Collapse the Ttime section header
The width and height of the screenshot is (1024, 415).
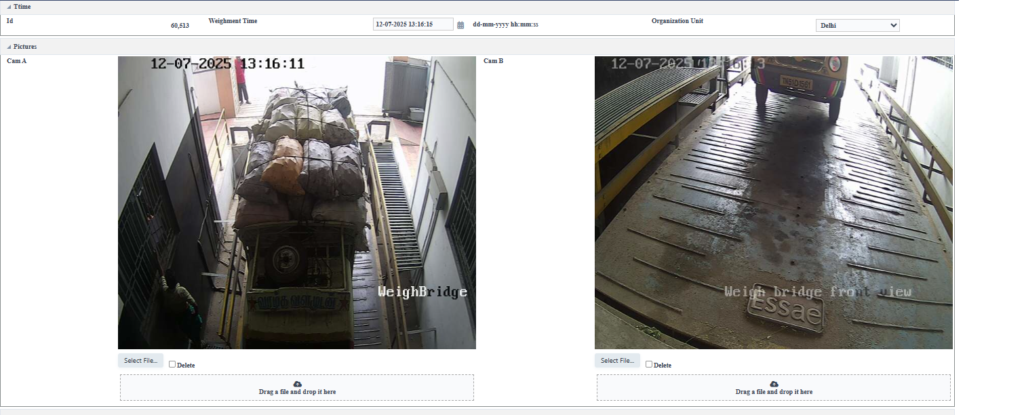pyautogui.click(x=22, y=7)
